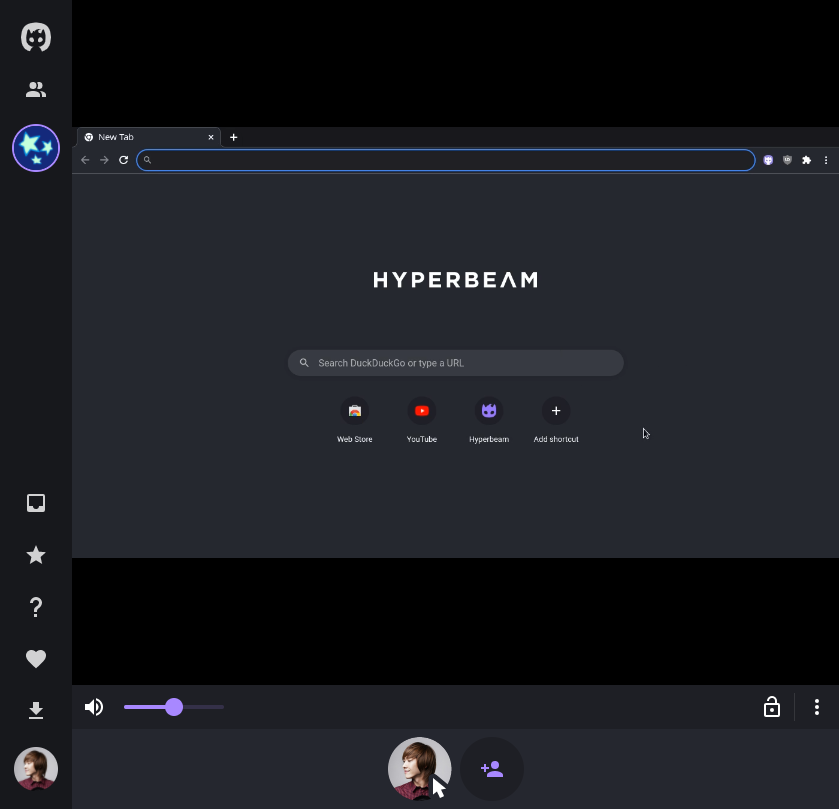
Task: Open the Hyperbeam shortcut tile
Action: click(489, 420)
